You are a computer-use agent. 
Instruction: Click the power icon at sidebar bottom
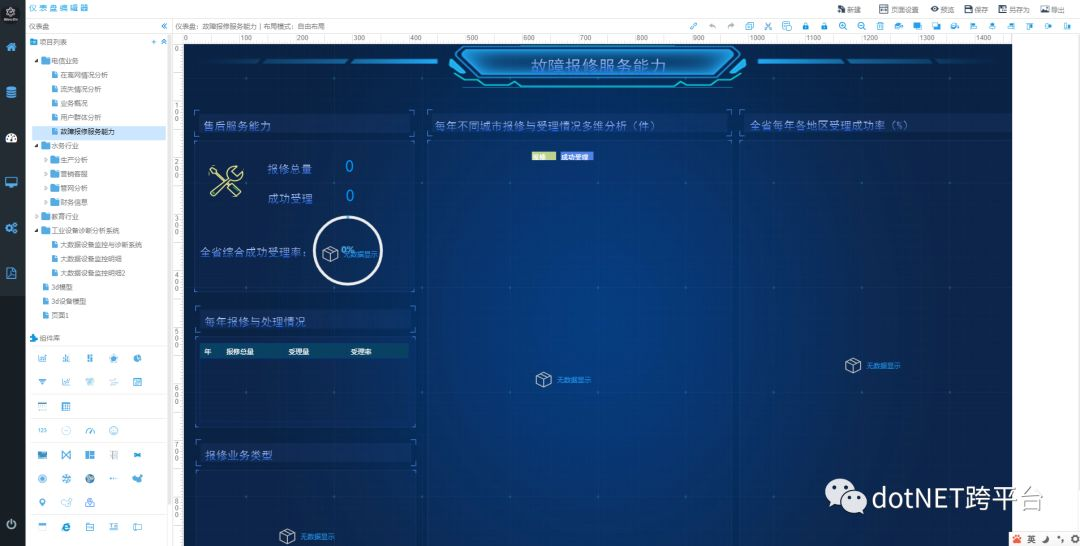click(x=11, y=524)
